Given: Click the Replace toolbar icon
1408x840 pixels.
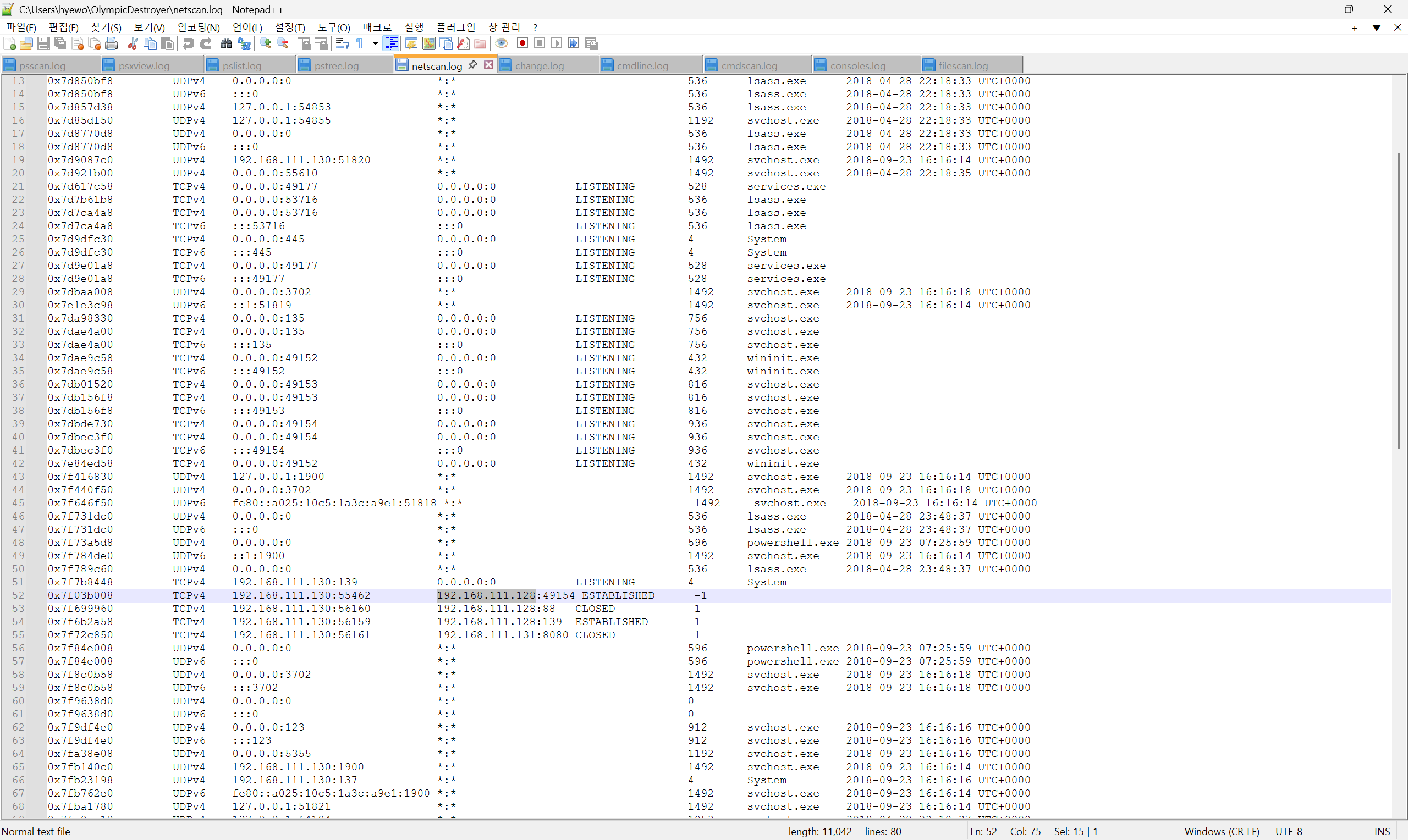Looking at the screenshot, I should pyautogui.click(x=244, y=43).
